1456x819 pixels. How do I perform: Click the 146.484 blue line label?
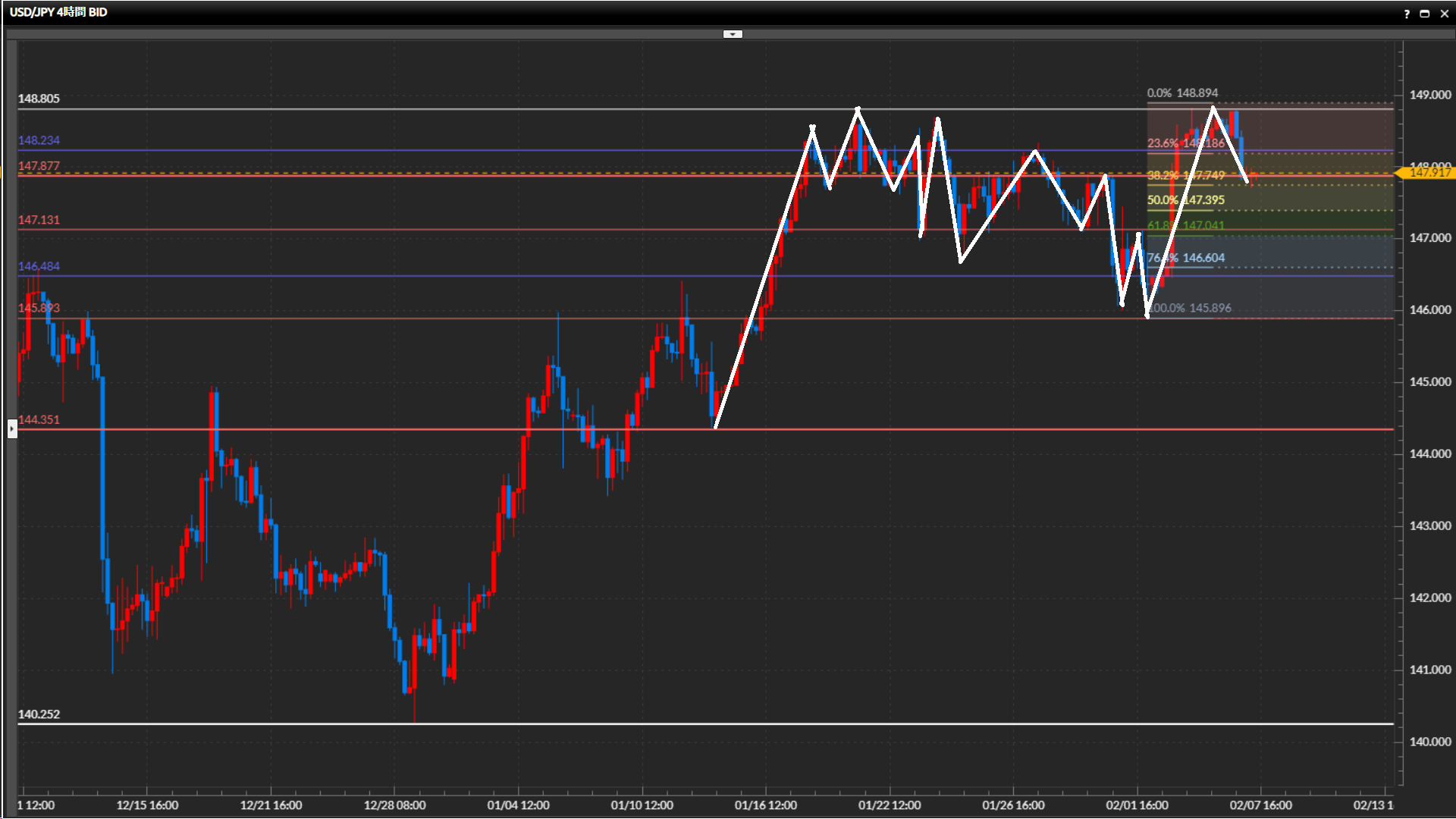point(39,266)
